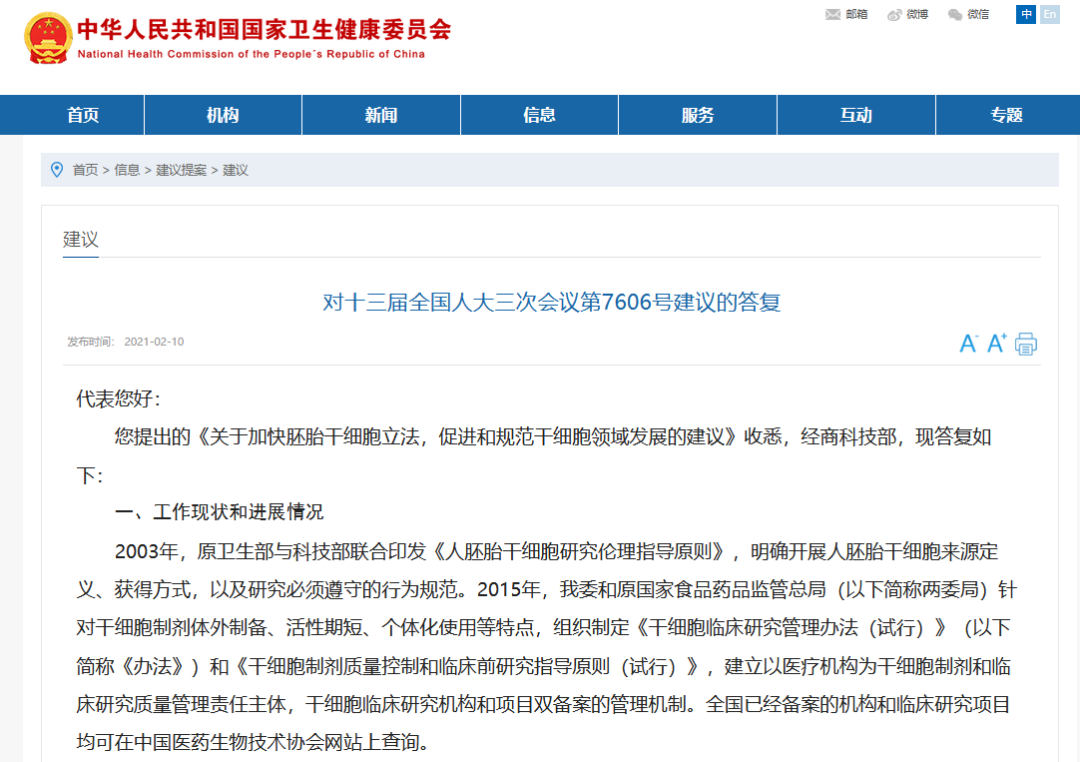Click the text 《人胚胎干细胞研究伦理指导原则》
The width and height of the screenshot is (1080, 762).
coord(579,552)
